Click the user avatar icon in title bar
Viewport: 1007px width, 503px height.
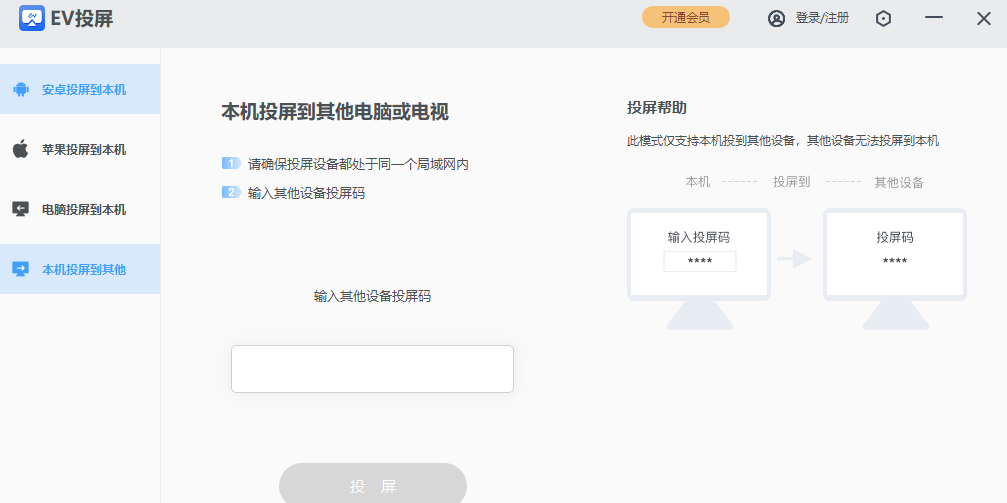click(x=776, y=18)
